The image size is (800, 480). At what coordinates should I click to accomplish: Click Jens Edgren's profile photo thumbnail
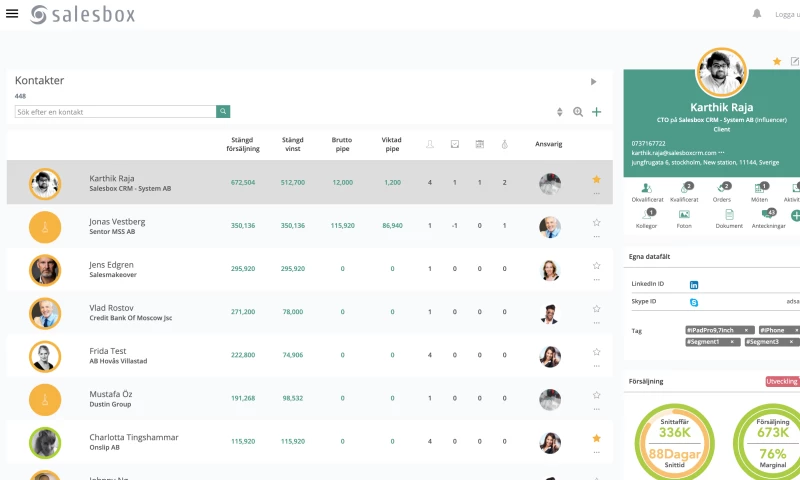click(45, 270)
